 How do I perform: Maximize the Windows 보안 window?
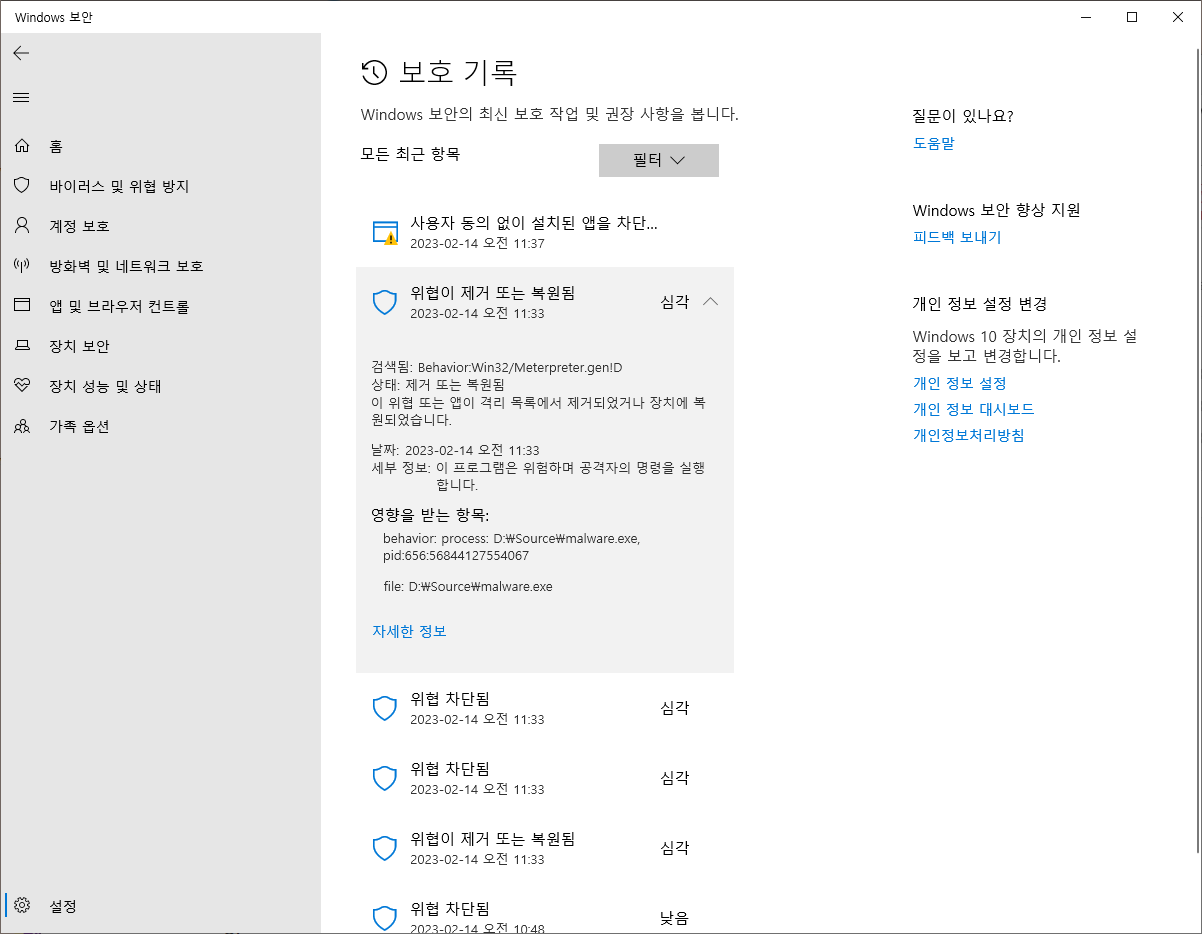[1132, 17]
